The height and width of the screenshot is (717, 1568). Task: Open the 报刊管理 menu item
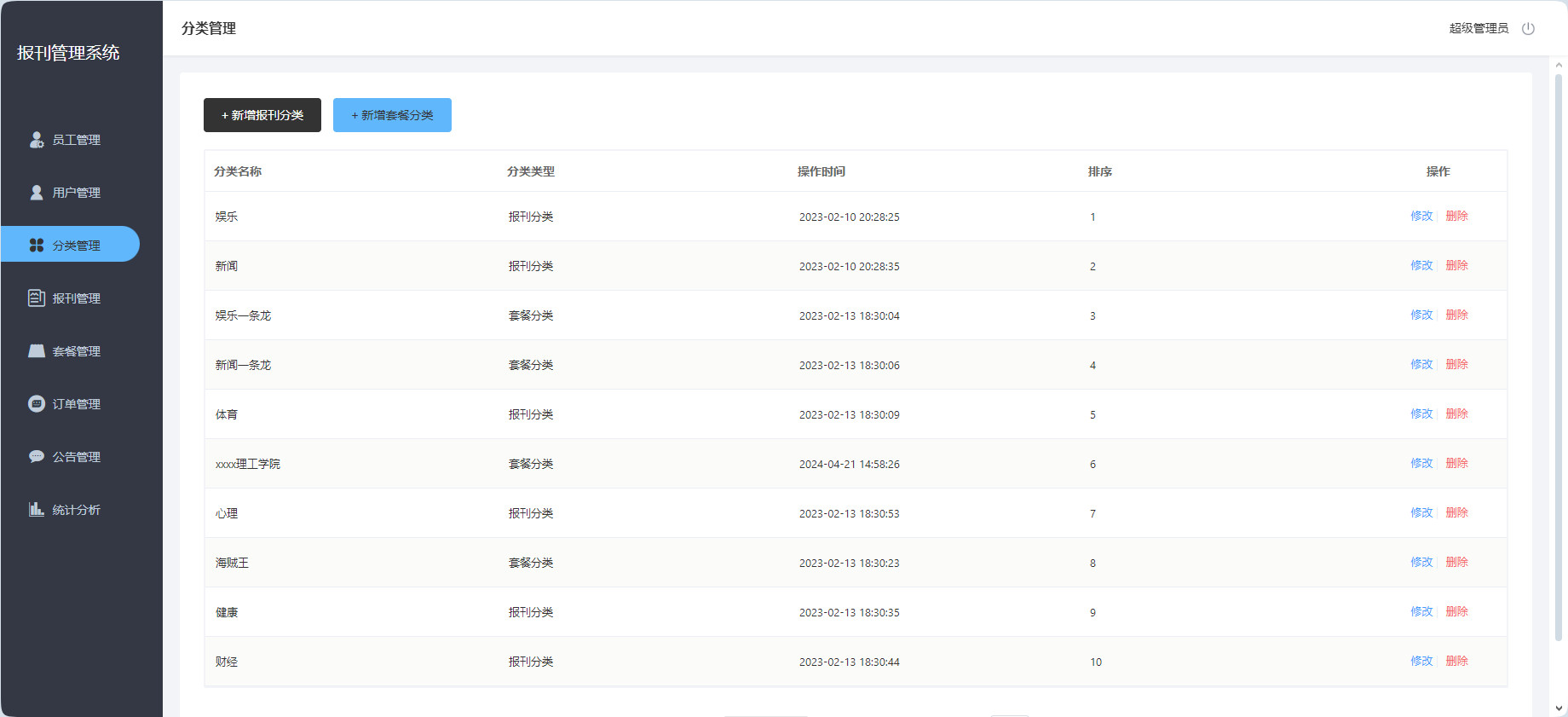[77, 298]
